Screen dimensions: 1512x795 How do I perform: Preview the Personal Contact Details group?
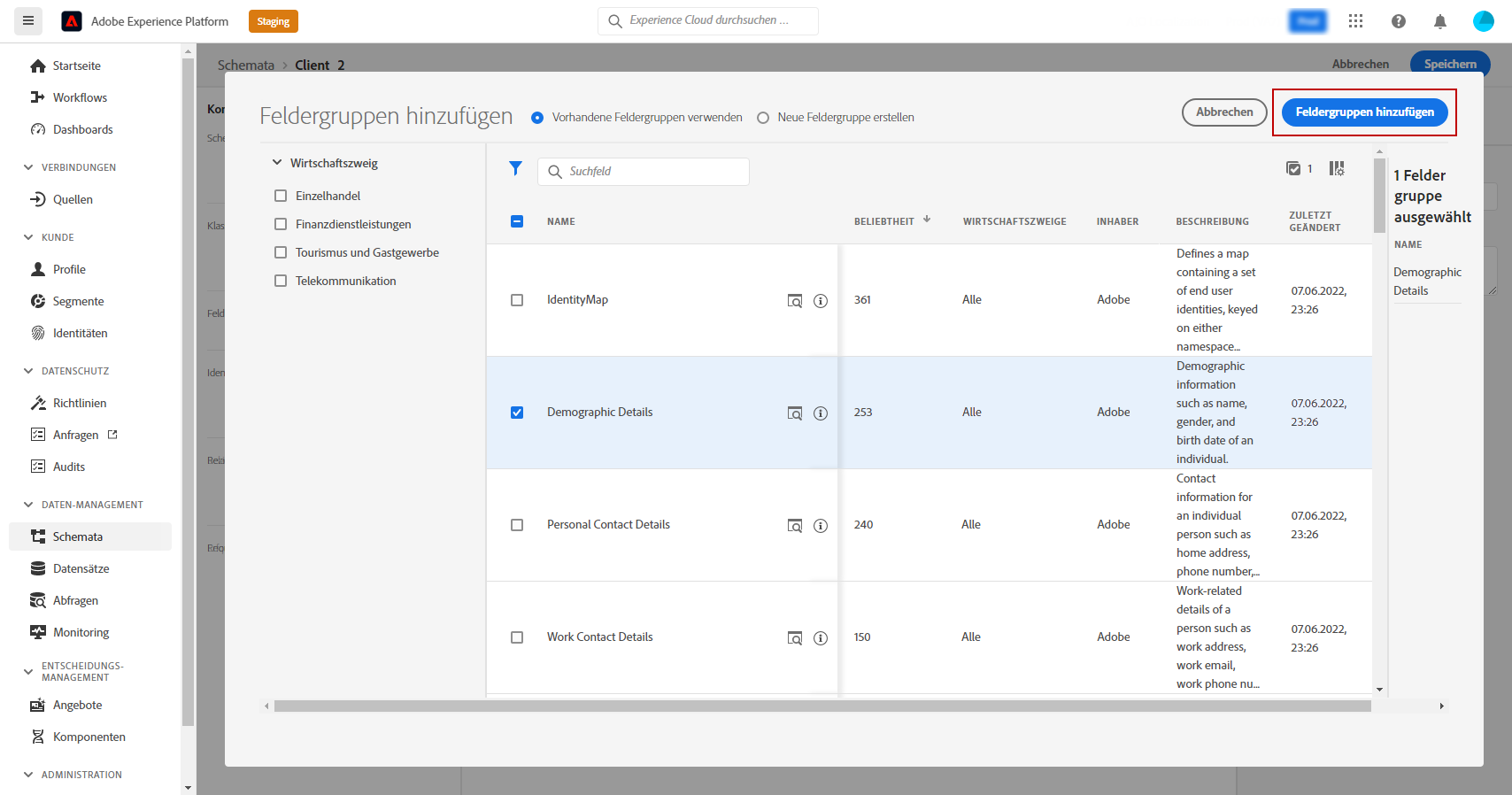(x=795, y=526)
